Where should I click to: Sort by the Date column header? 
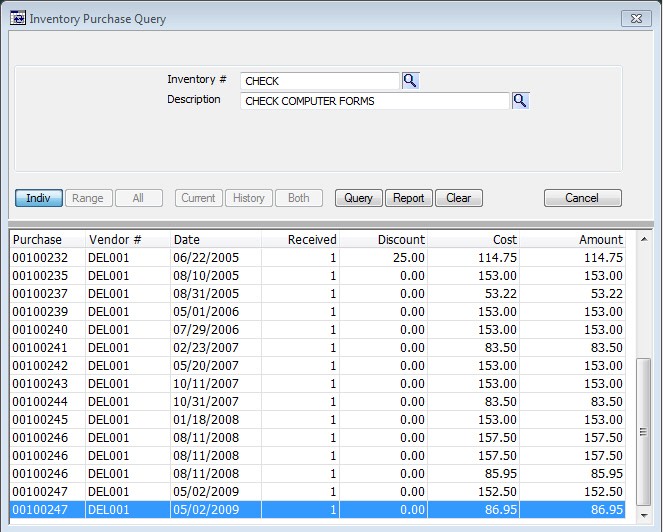216,239
